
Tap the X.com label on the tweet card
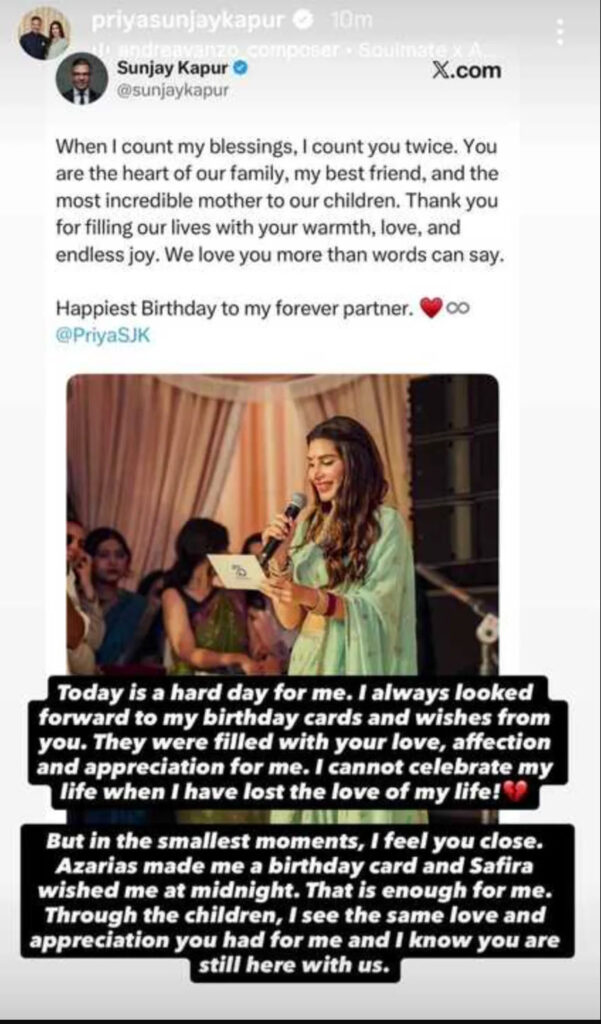pos(467,71)
